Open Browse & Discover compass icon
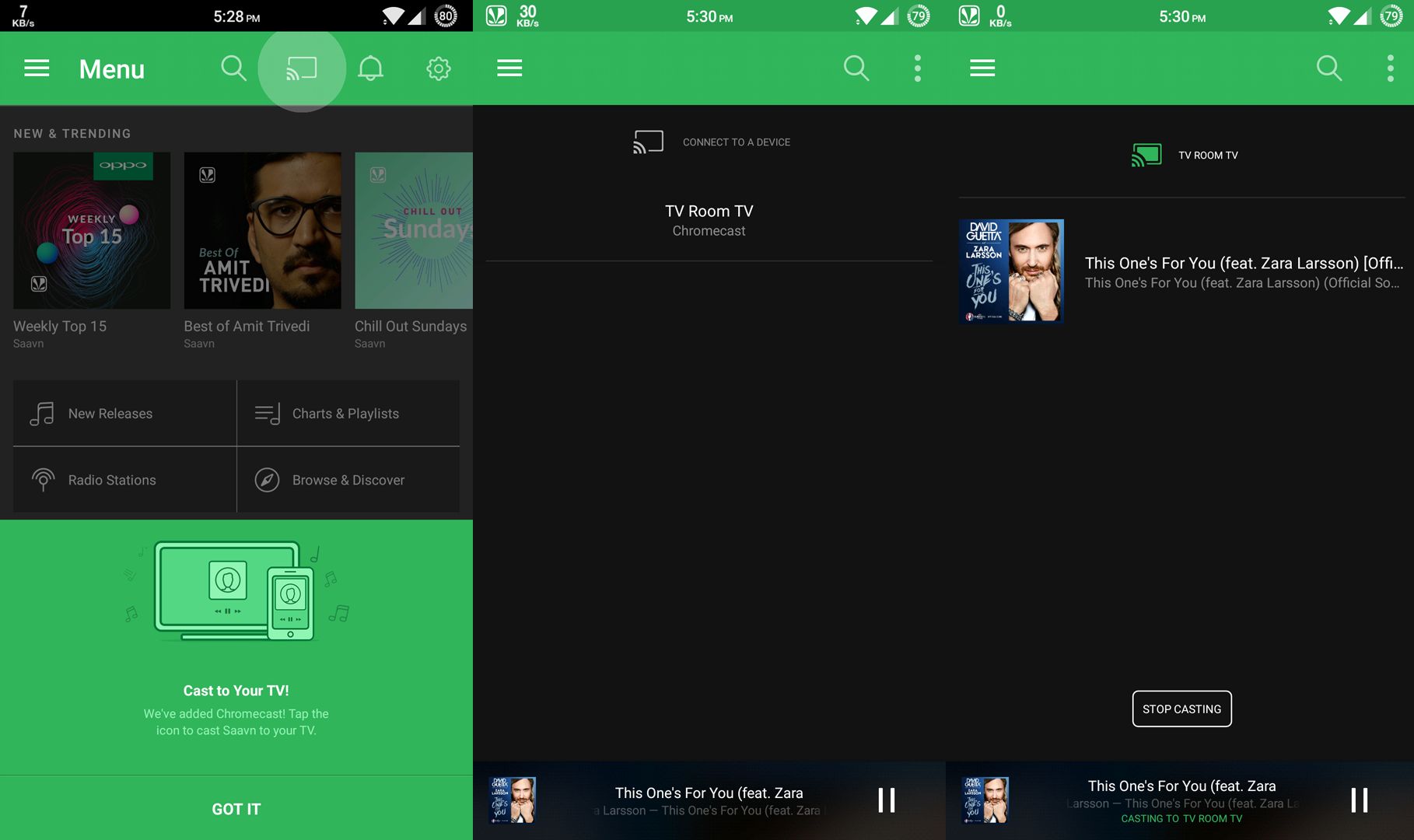 [x=267, y=480]
